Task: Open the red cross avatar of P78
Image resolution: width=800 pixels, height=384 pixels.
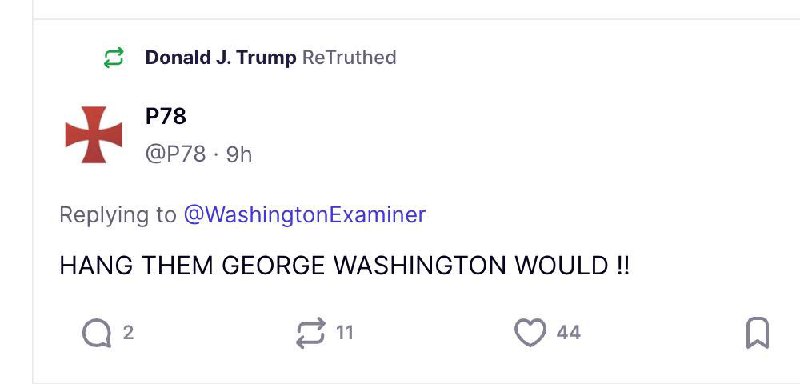Action: click(x=94, y=135)
